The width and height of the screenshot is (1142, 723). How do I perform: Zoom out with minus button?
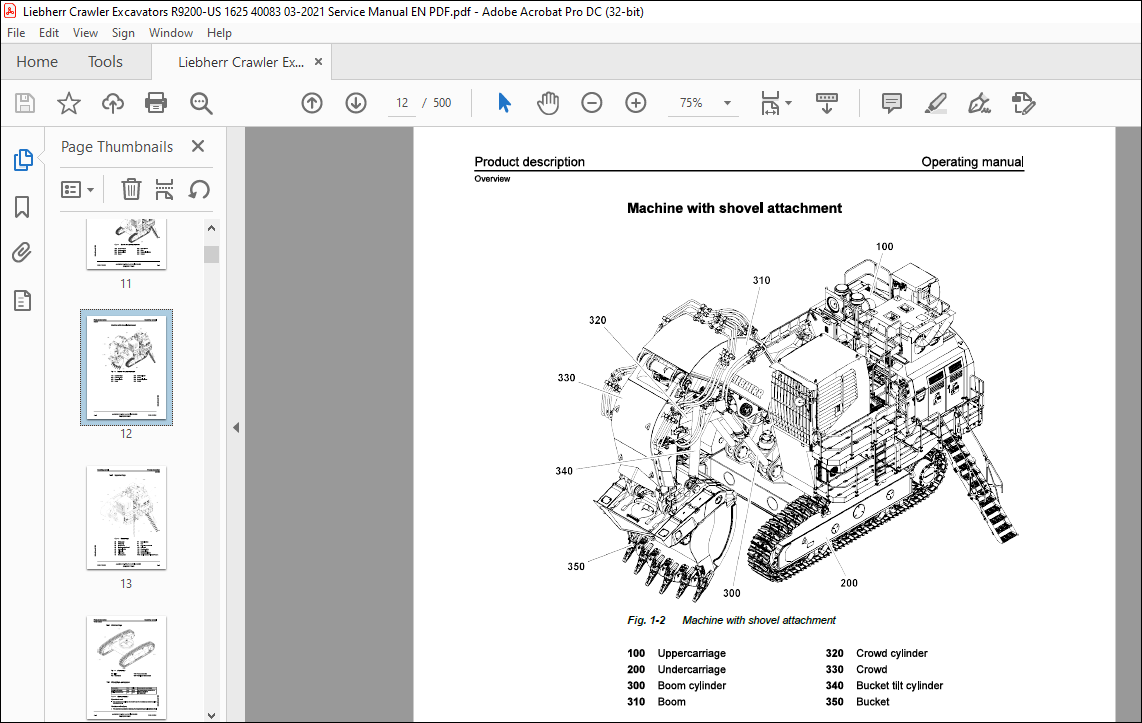pyautogui.click(x=591, y=103)
